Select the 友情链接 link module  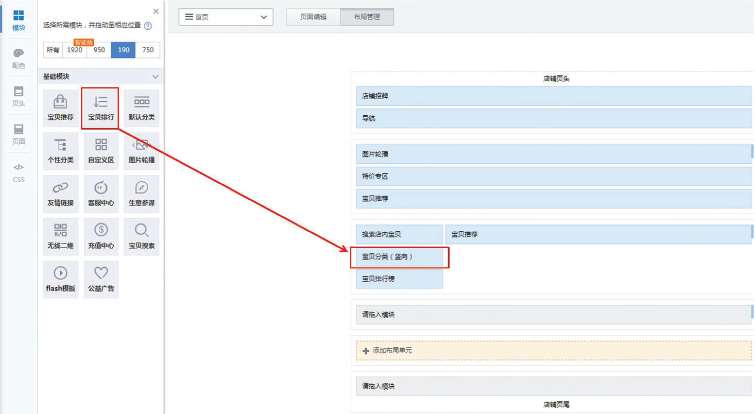(59, 193)
